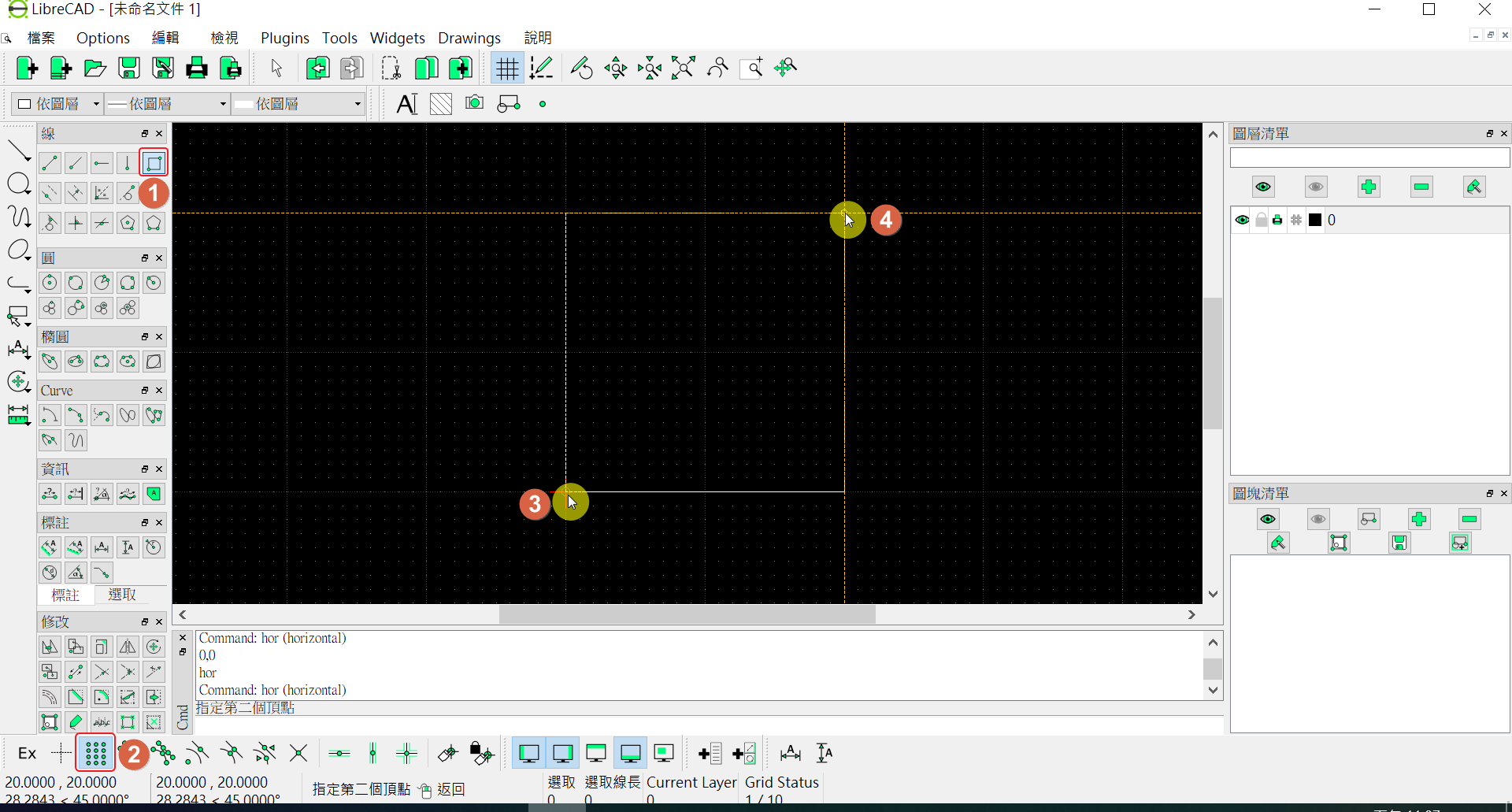Toggle snap to intersection

(298, 753)
